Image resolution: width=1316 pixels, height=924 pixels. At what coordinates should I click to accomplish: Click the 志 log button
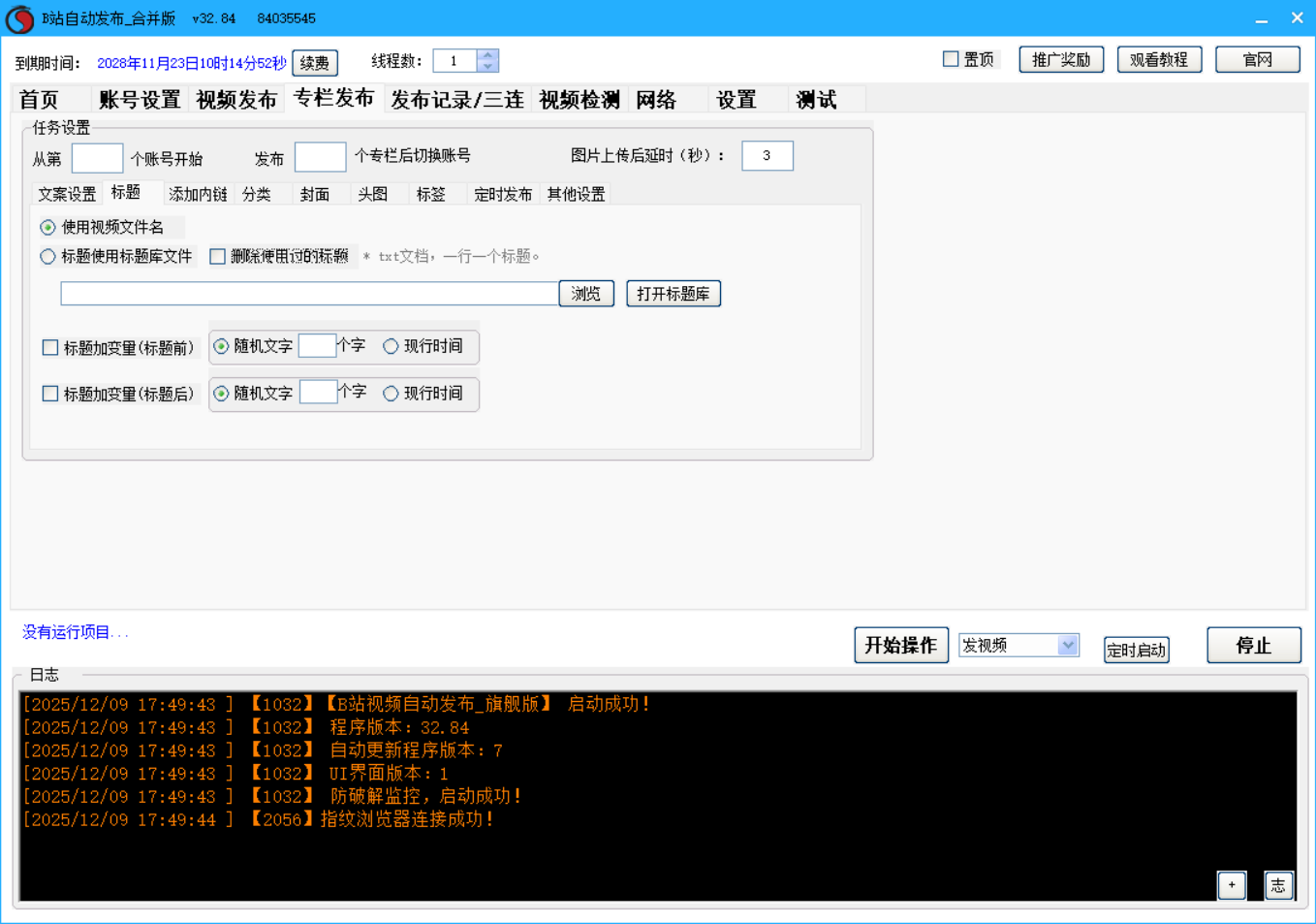(x=1278, y=884)
